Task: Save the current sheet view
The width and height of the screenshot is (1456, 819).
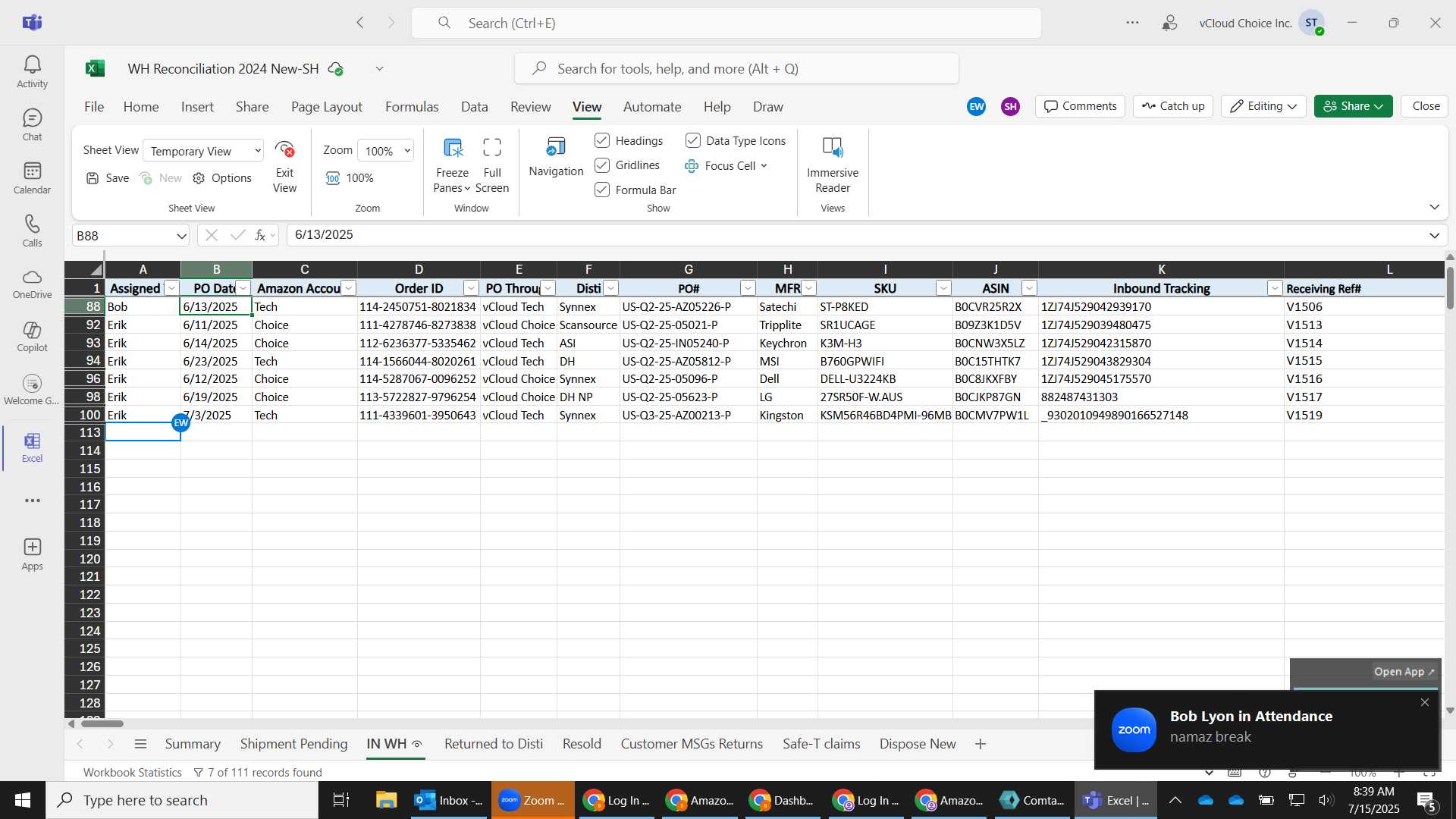Action: point(108,177)
